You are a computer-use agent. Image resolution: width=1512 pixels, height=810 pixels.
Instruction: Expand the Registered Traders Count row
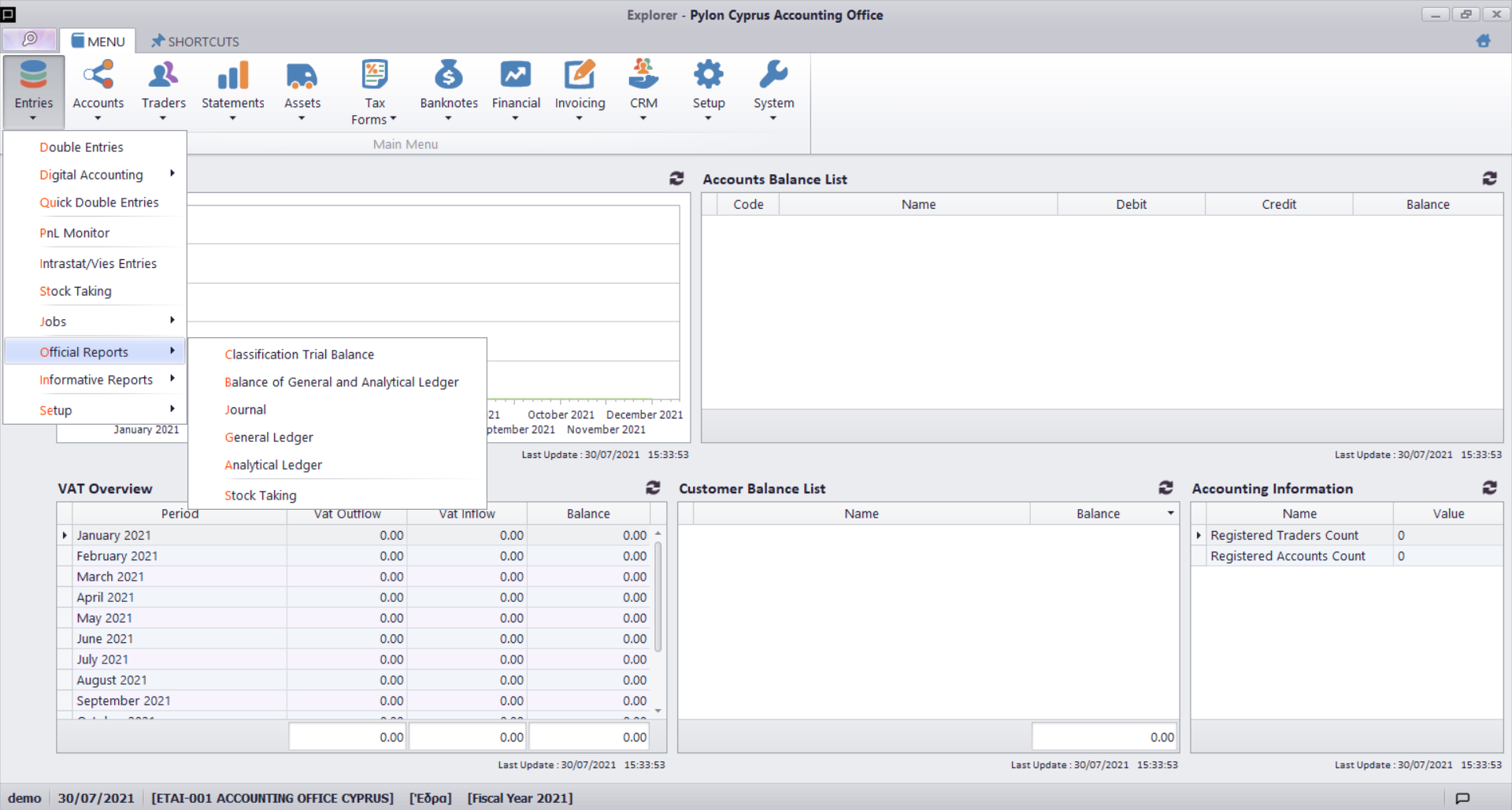pos(1199,536)
